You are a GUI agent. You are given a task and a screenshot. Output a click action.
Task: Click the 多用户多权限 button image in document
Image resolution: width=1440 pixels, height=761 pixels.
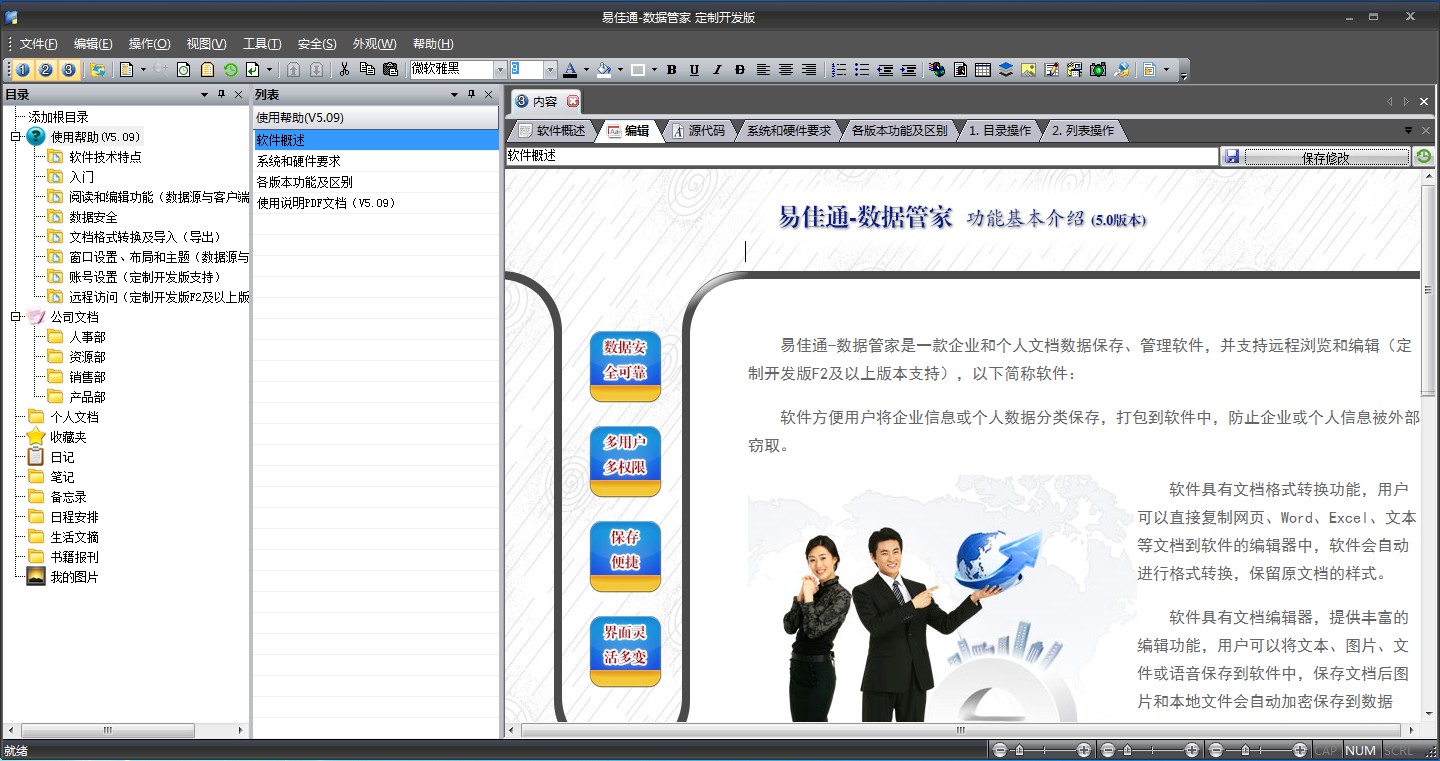pyautogui.click(x=625, y=461)
